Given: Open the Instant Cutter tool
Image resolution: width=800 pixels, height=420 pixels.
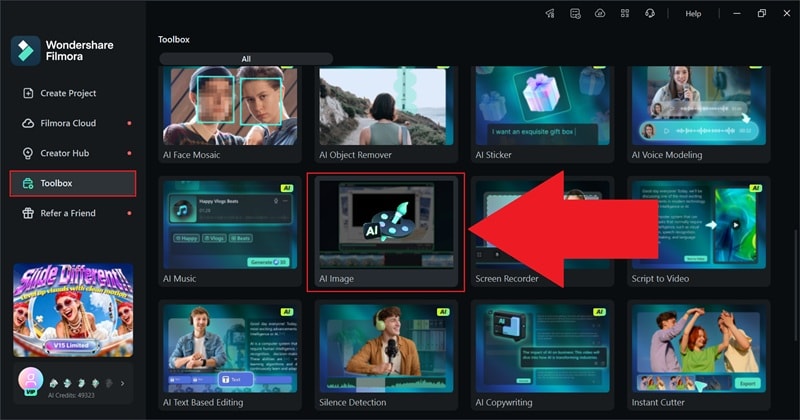Looking at the screenshot, I should coord(698,355).
